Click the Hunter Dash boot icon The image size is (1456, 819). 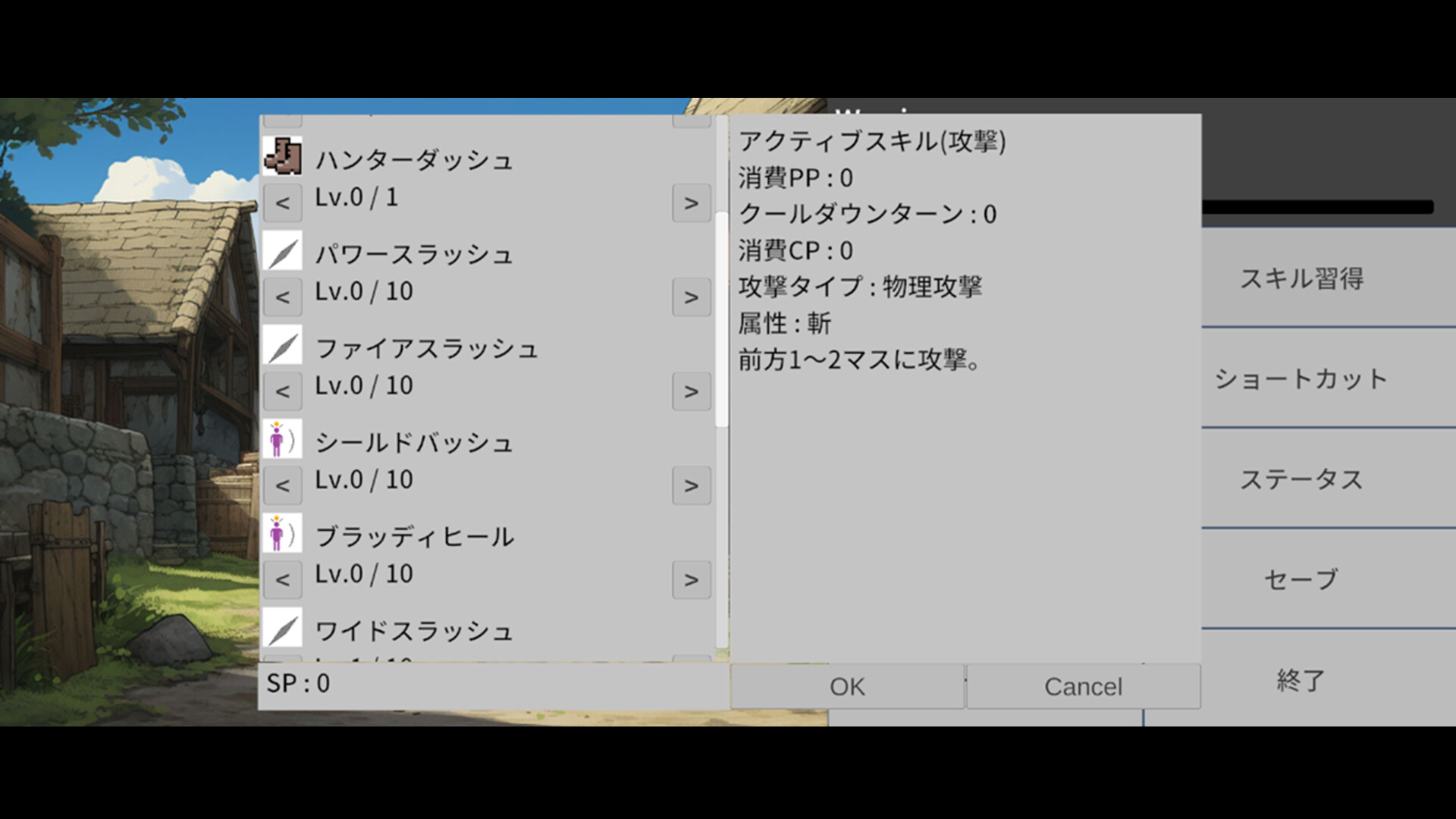pyautogui.click(x=282, y=156)
